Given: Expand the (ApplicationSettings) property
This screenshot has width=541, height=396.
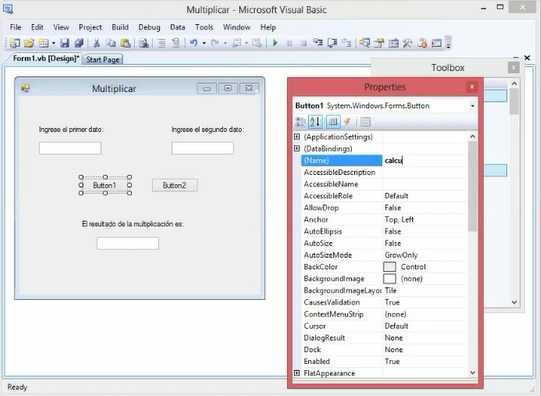Looking at the screenshot, I should tap(297, 137).
